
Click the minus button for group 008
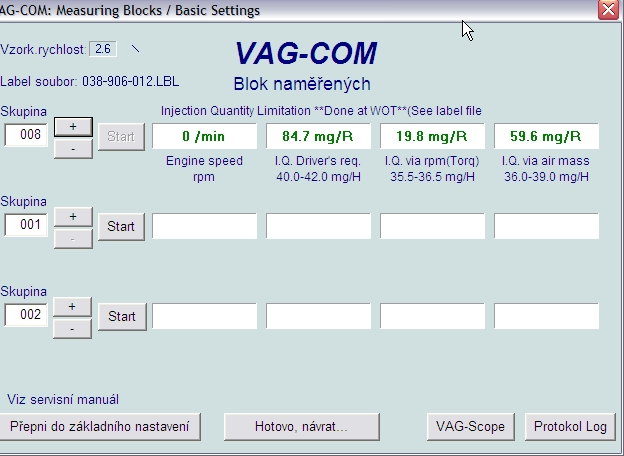(x=72, y=148)
